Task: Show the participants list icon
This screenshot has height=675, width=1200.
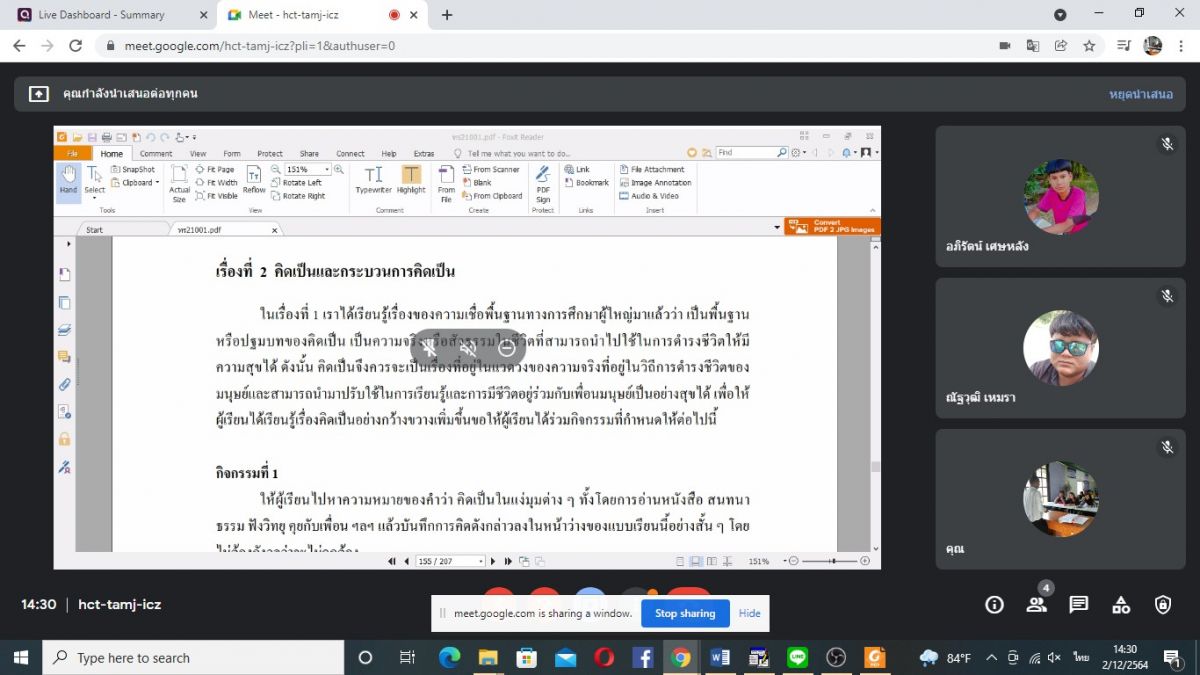Action: click(1036, 604)
